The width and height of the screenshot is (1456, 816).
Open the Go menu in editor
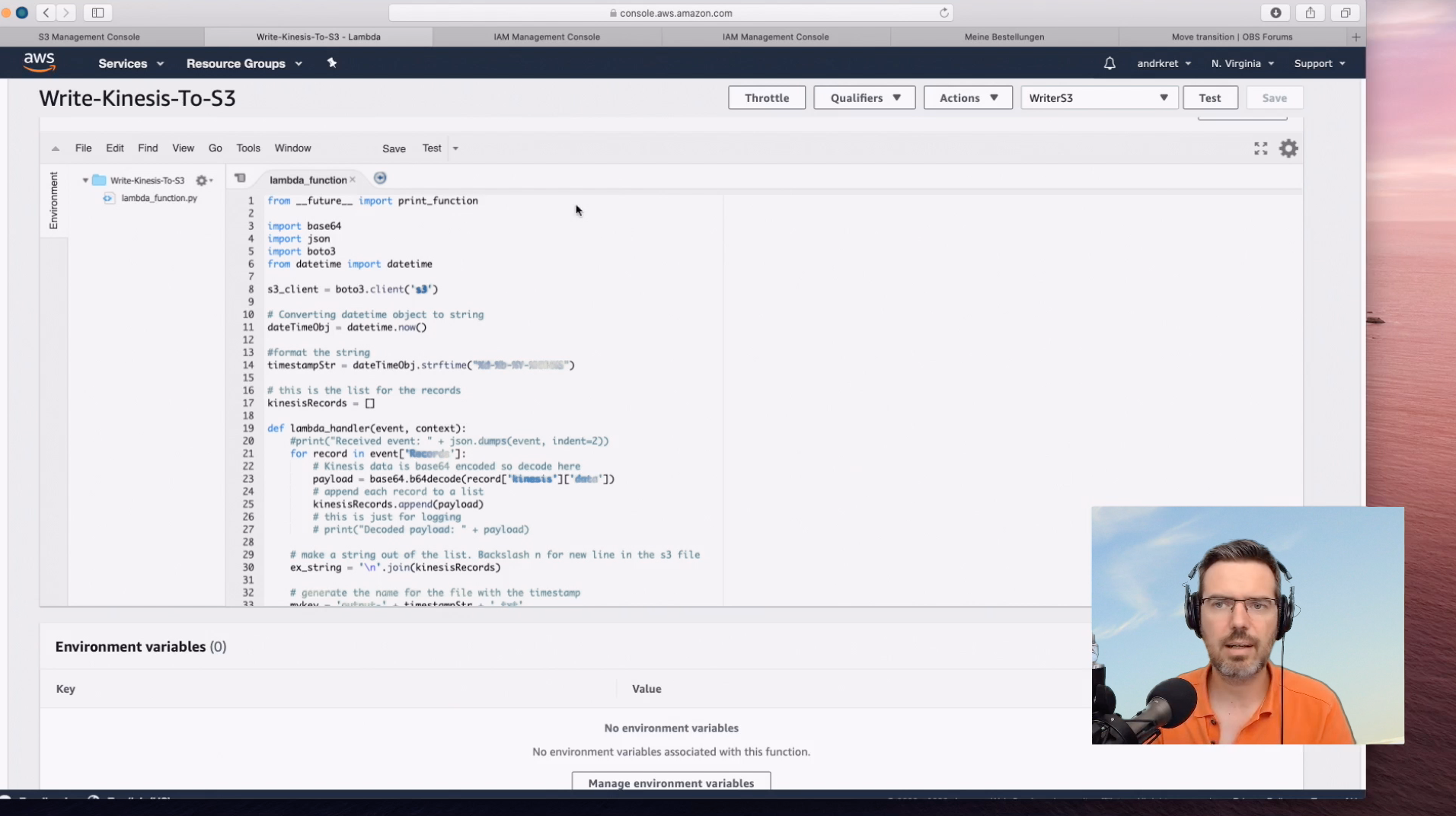coord(216,148)
